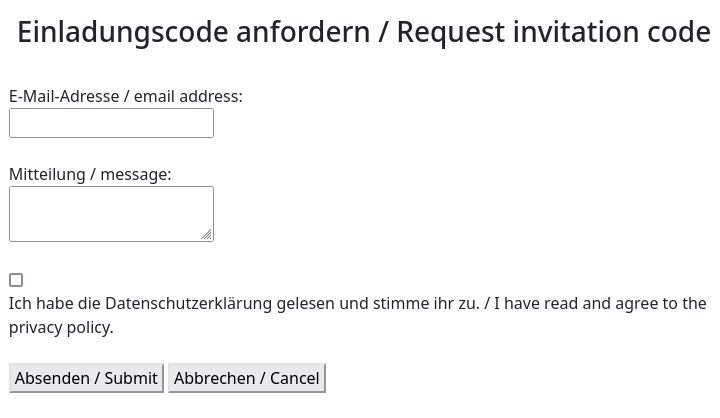
Task: Click the resize grip of the message textarea
Action: click(206, 234)
